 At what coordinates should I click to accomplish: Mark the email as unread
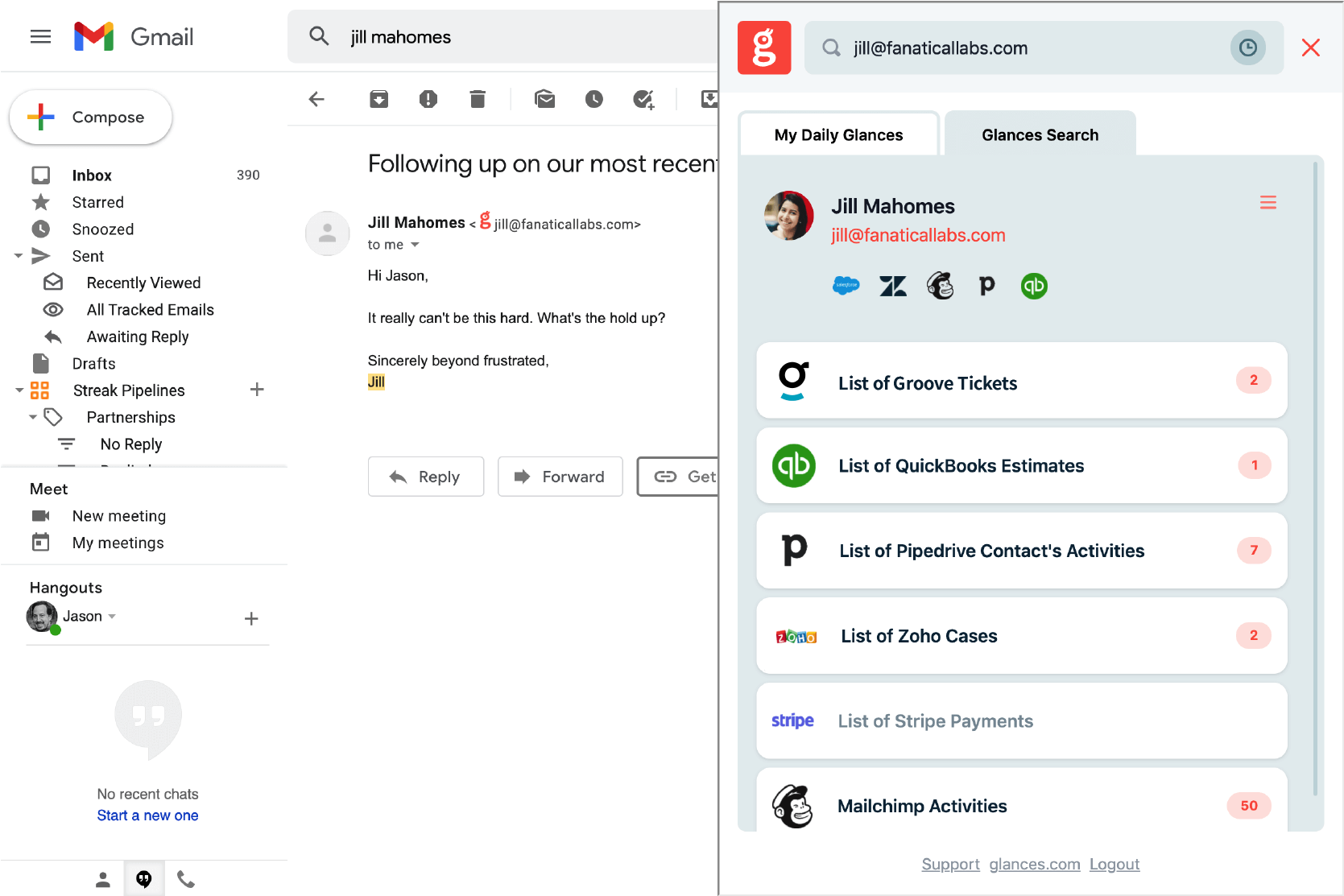coord(545,99)
